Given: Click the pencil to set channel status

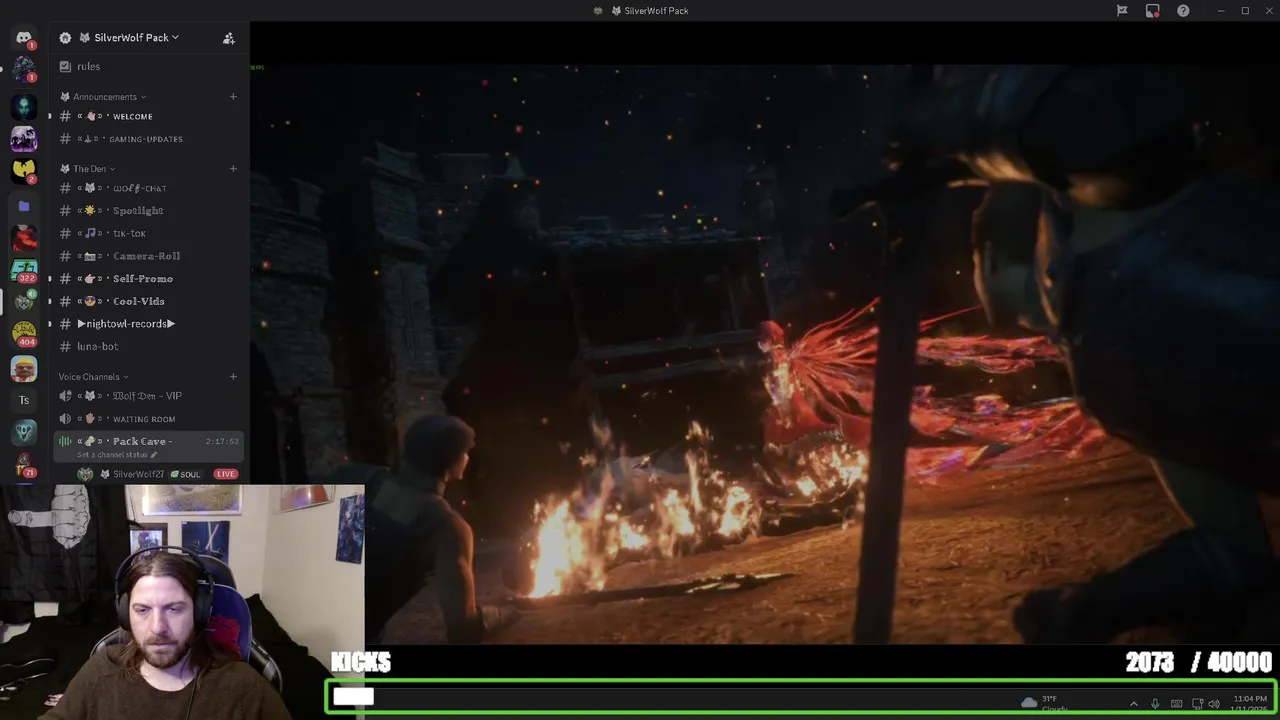Looking at the screenshot, I should pos(154,455).
